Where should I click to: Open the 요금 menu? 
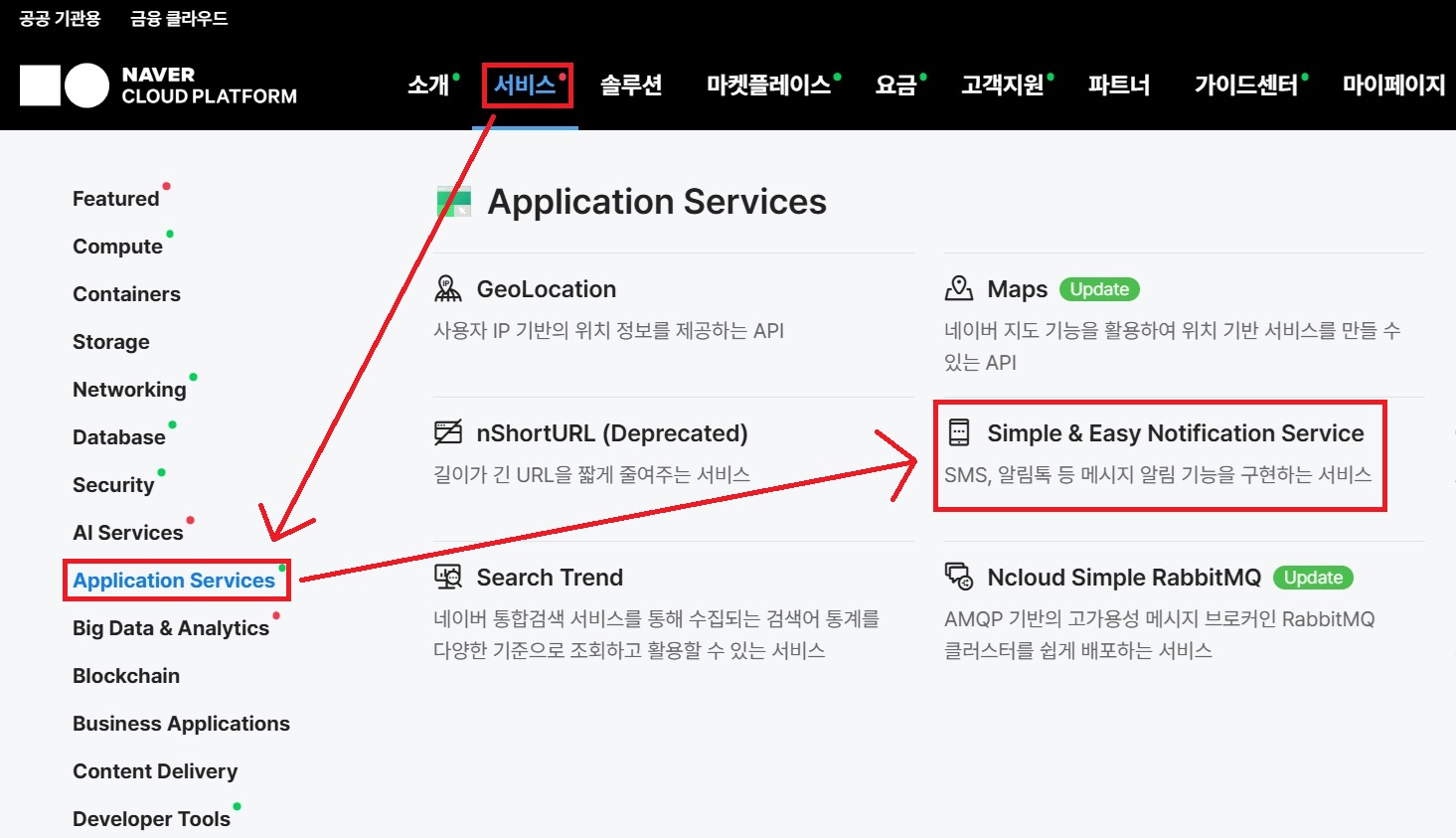pyautogui.click(x=895, y=85)
